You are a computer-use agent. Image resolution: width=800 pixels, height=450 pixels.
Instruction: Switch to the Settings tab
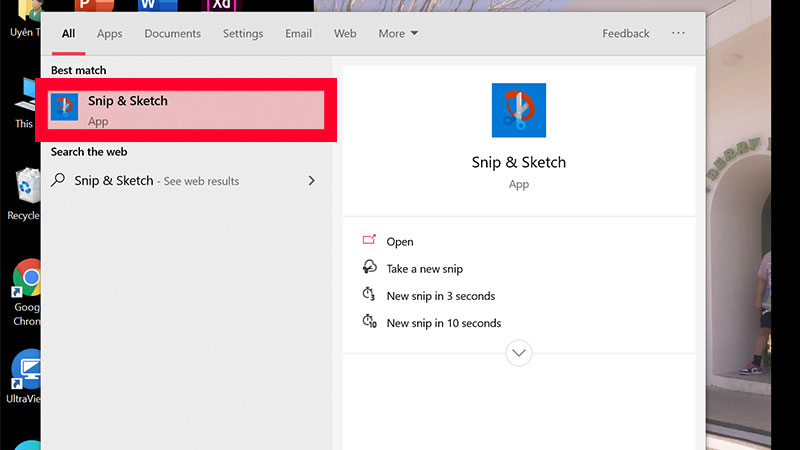tap(243, 33)
